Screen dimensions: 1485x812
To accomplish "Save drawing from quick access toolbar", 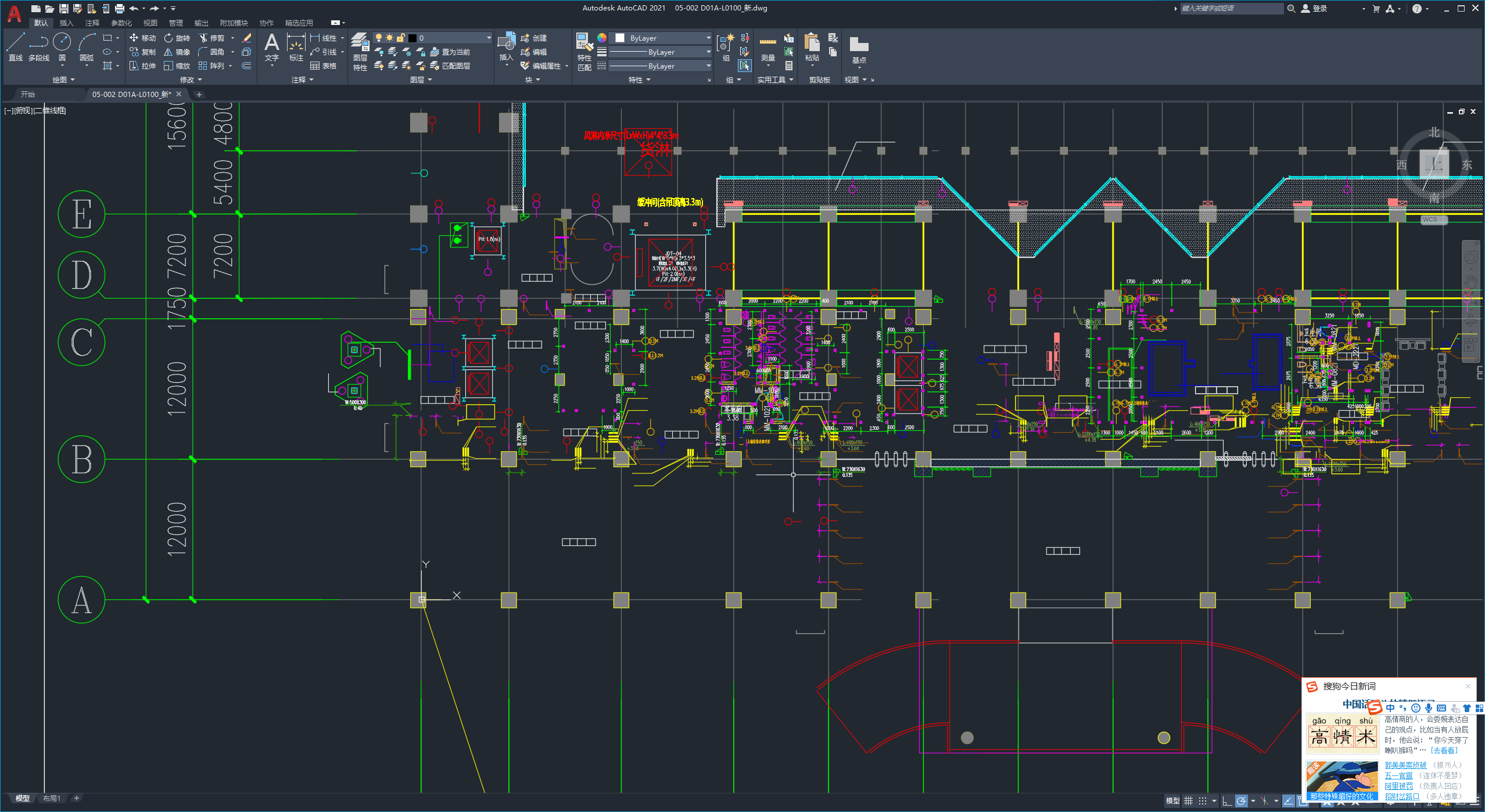I will click(x=63, y=8).
